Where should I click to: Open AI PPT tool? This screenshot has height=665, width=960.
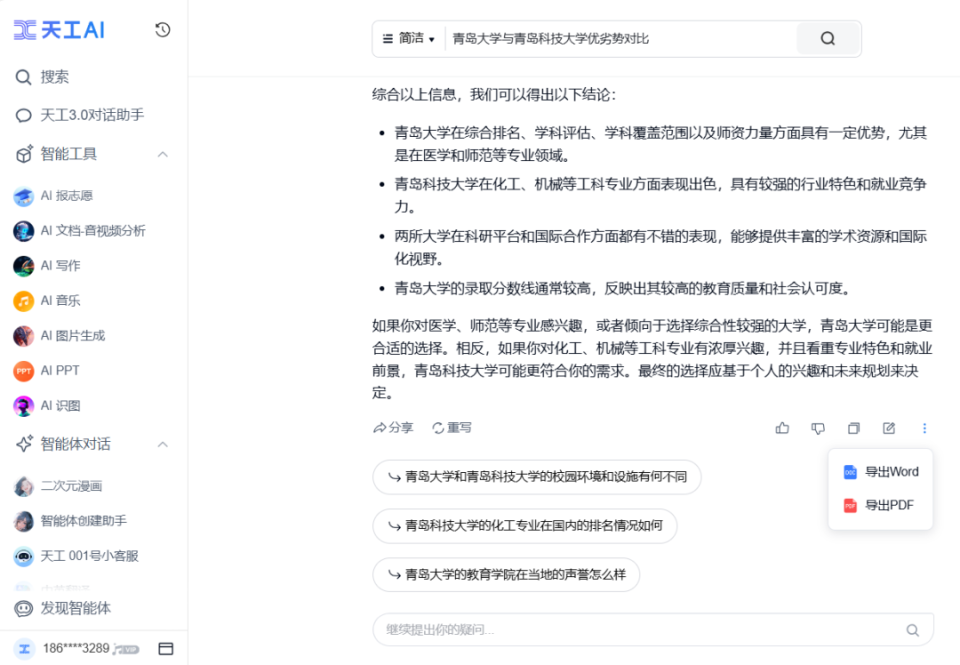(x=47, y=370)
